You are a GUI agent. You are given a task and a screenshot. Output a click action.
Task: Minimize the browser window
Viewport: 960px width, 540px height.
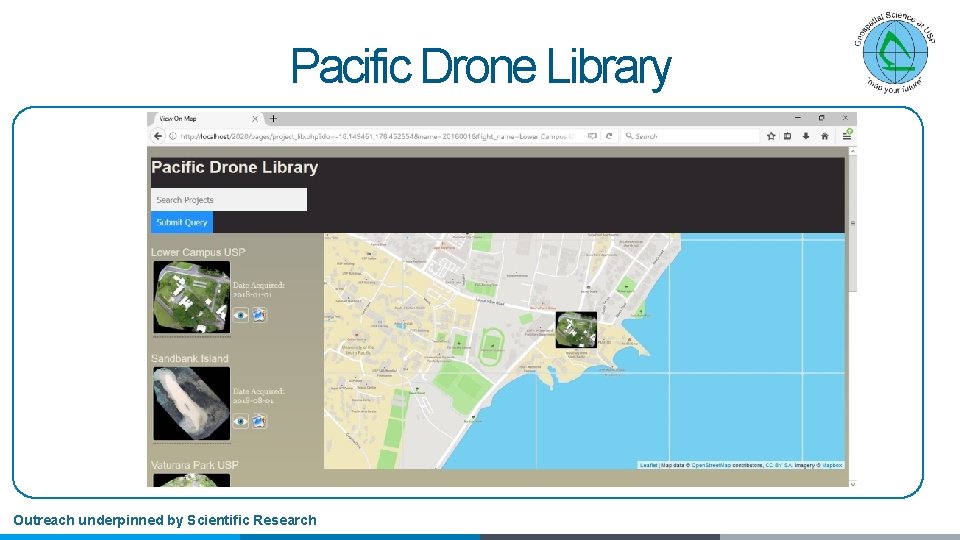[798, 118]
